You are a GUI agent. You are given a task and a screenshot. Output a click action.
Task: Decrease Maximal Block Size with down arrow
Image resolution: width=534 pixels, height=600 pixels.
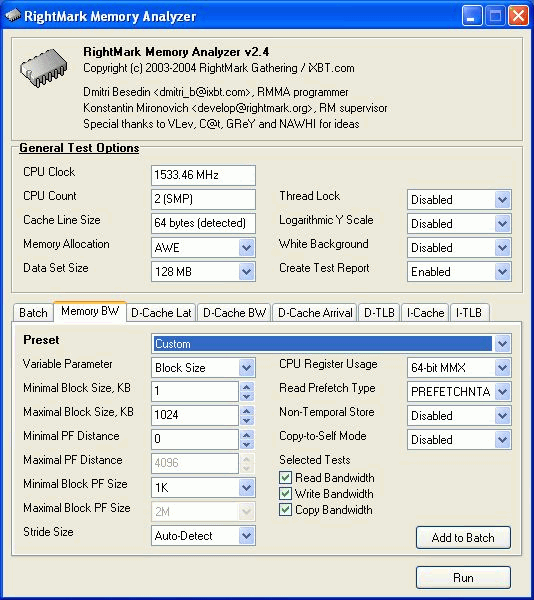247,420
